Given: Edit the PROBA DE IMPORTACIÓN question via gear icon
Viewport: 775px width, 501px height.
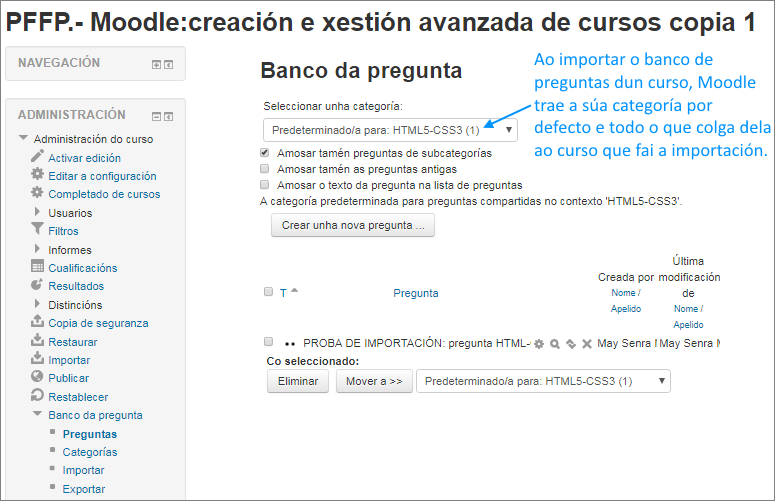Looking at the screenshot, I should (x=539, y=344).
